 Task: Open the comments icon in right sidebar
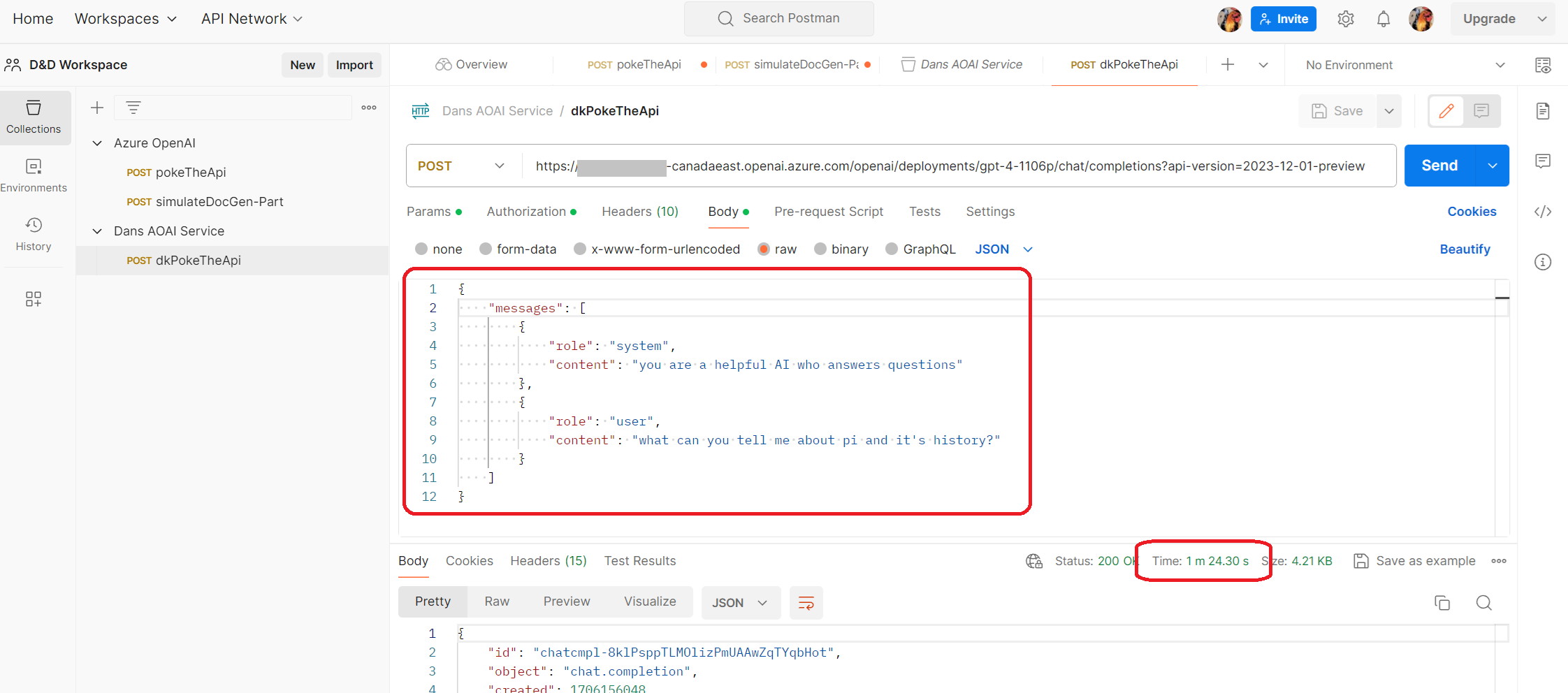pyautogui.click(x=1543, y=161)
